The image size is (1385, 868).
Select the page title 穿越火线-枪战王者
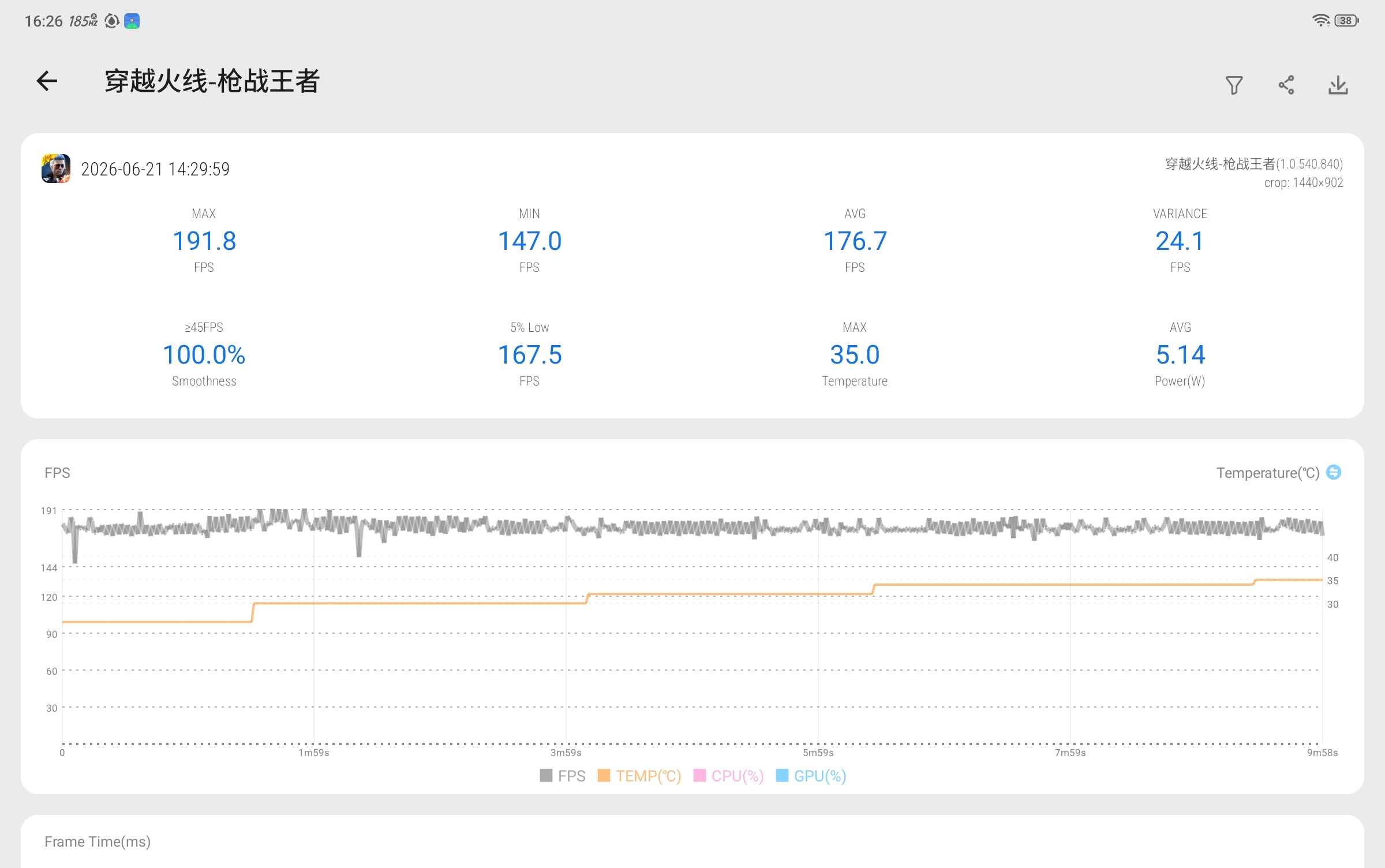212,81
